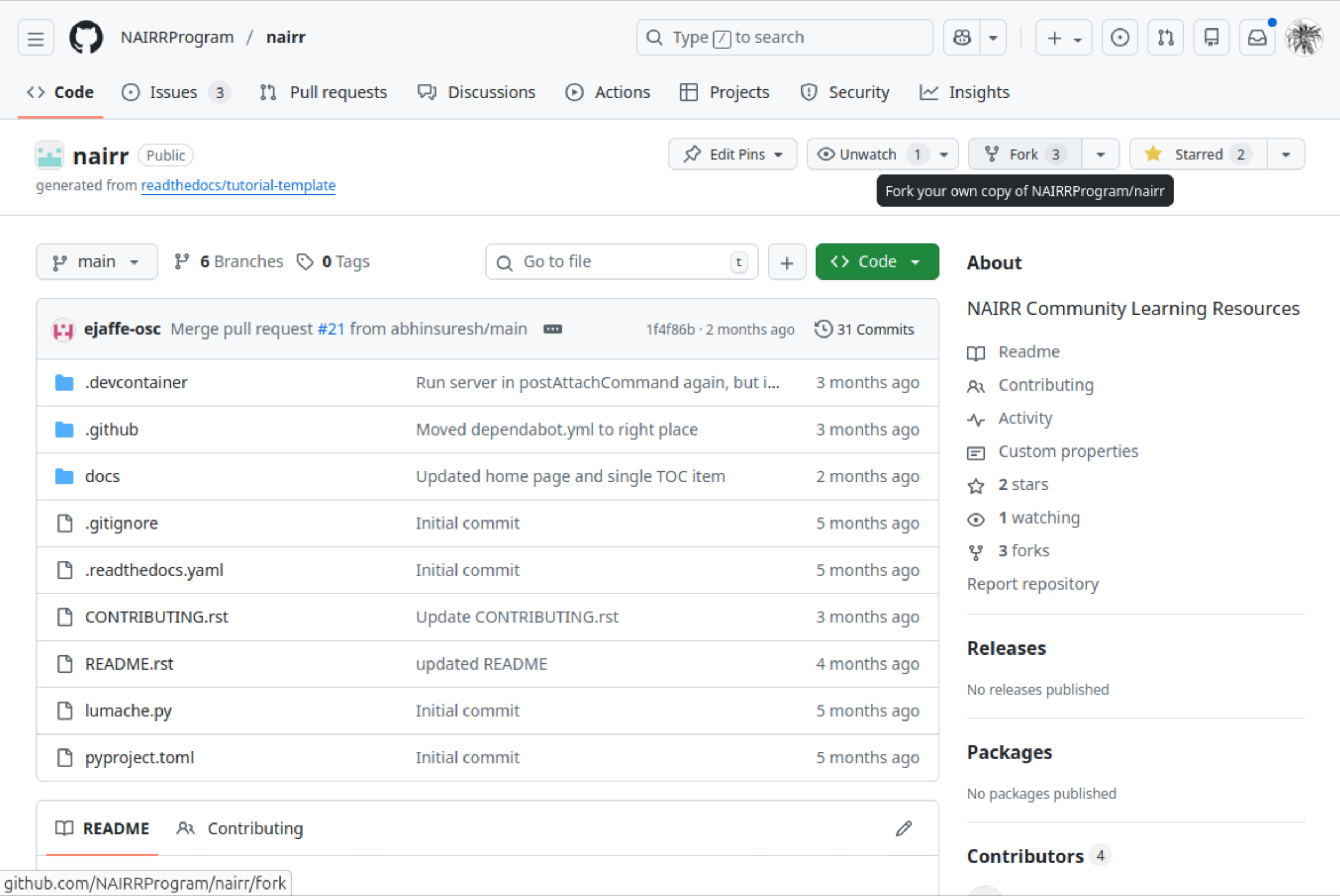Viewport: 1340px width, 896px height.
Task: Open the readthedocs/tutorial-template link
Action: pos(238,186)
